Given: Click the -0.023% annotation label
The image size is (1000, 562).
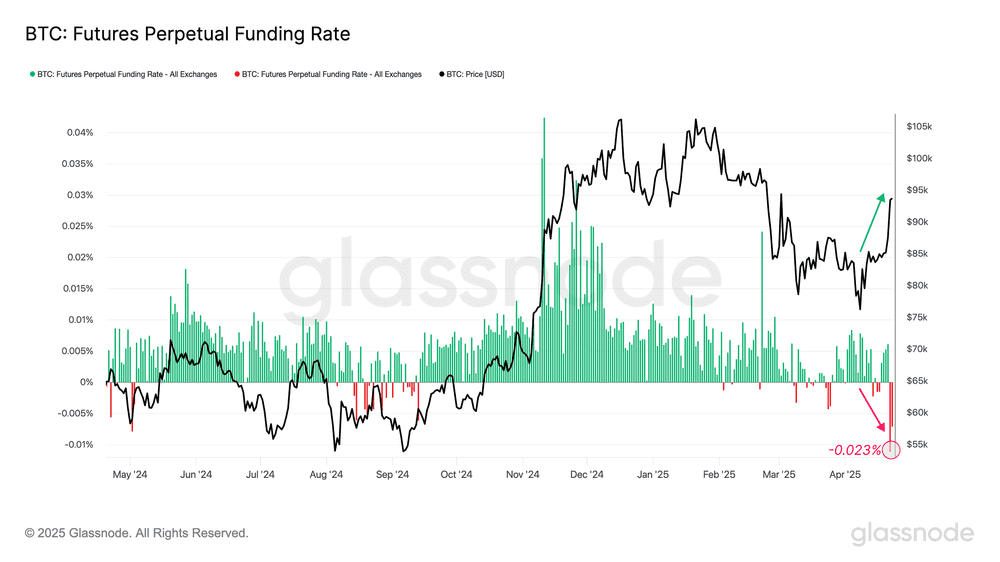Looking at the screenshot, I should click(x=855, y=450).
